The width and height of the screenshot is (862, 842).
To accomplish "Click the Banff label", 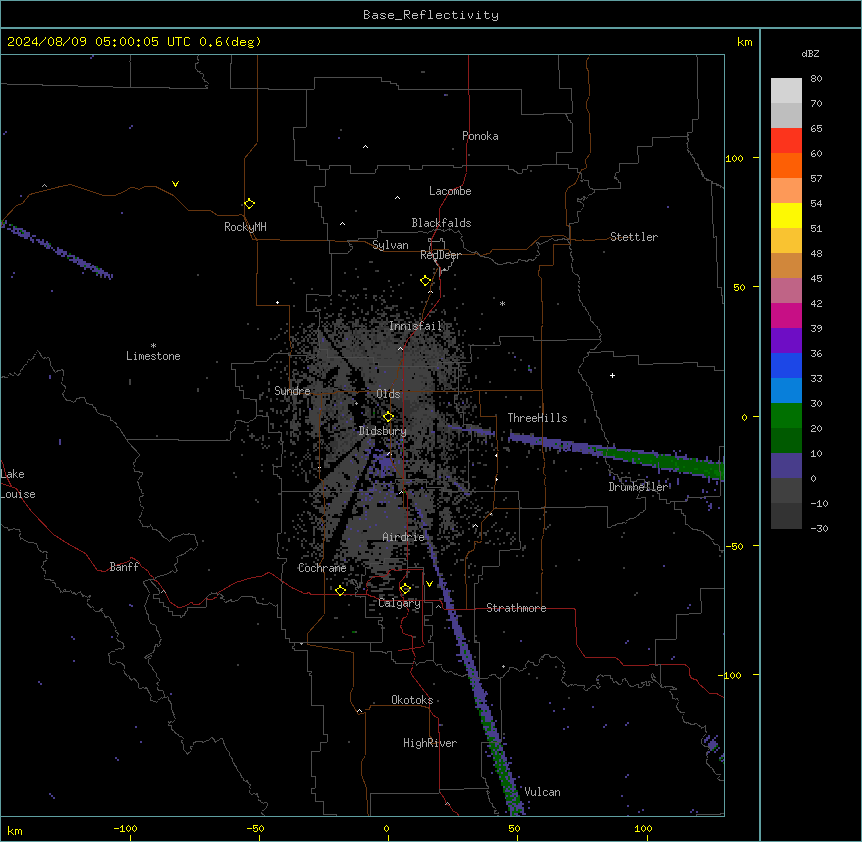I will point(124,567).
